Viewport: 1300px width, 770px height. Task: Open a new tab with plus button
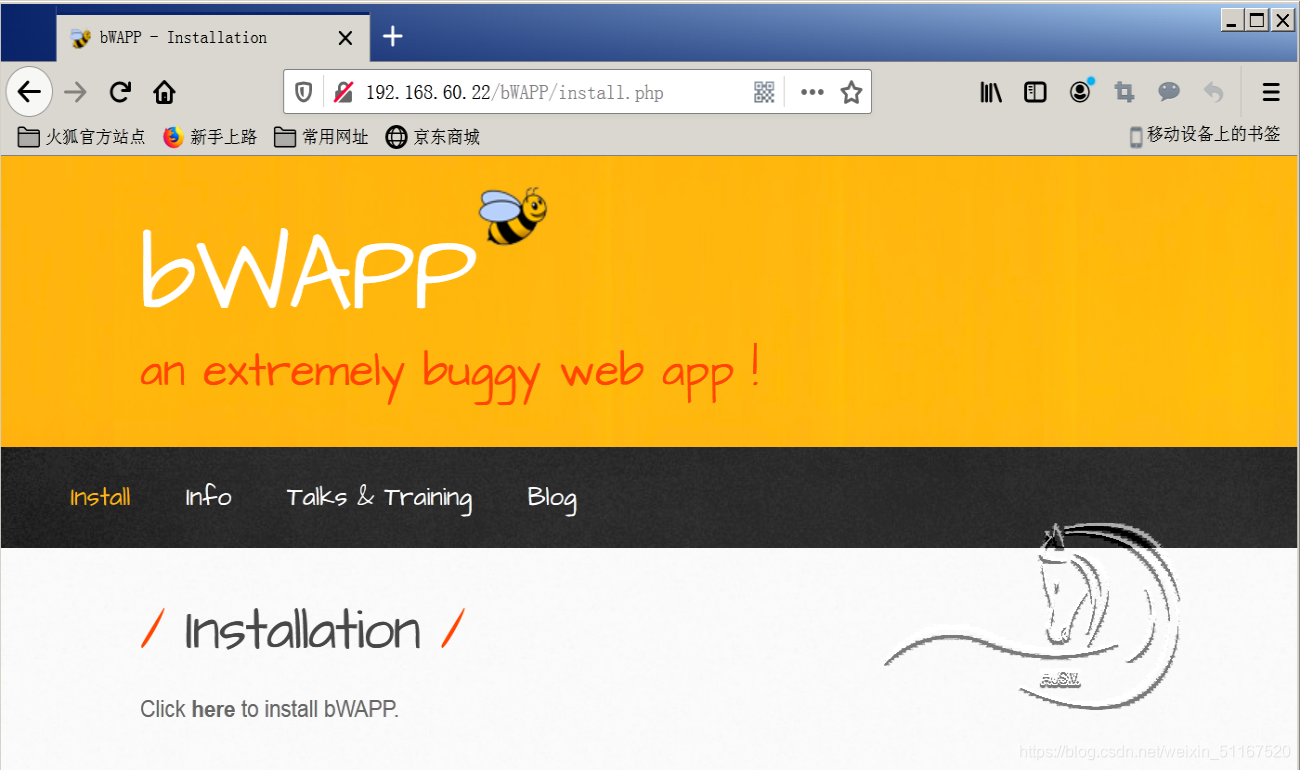393,37
